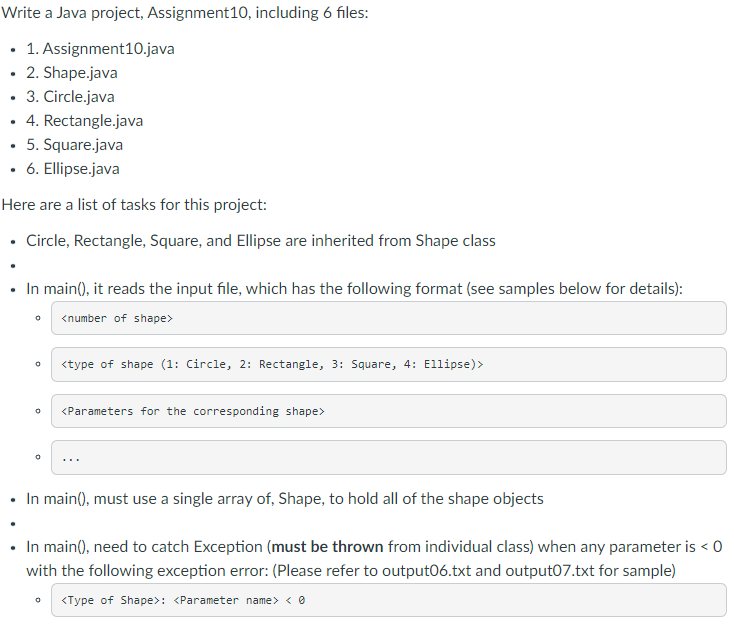
Task: Click the <type of shape> code block
Action: (x=389, y=364)
